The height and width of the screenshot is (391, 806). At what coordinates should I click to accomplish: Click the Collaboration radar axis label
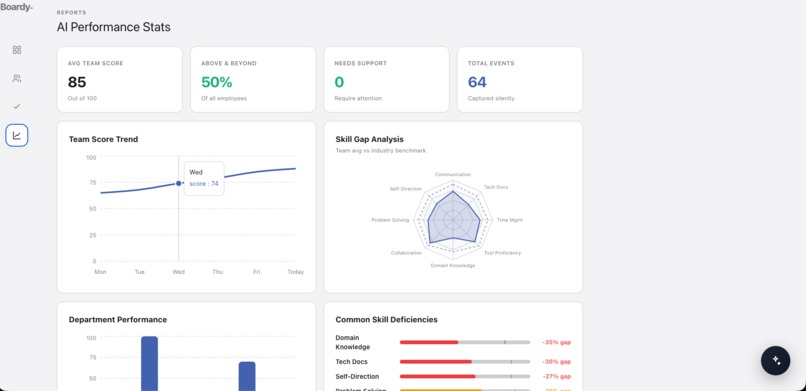406,253
